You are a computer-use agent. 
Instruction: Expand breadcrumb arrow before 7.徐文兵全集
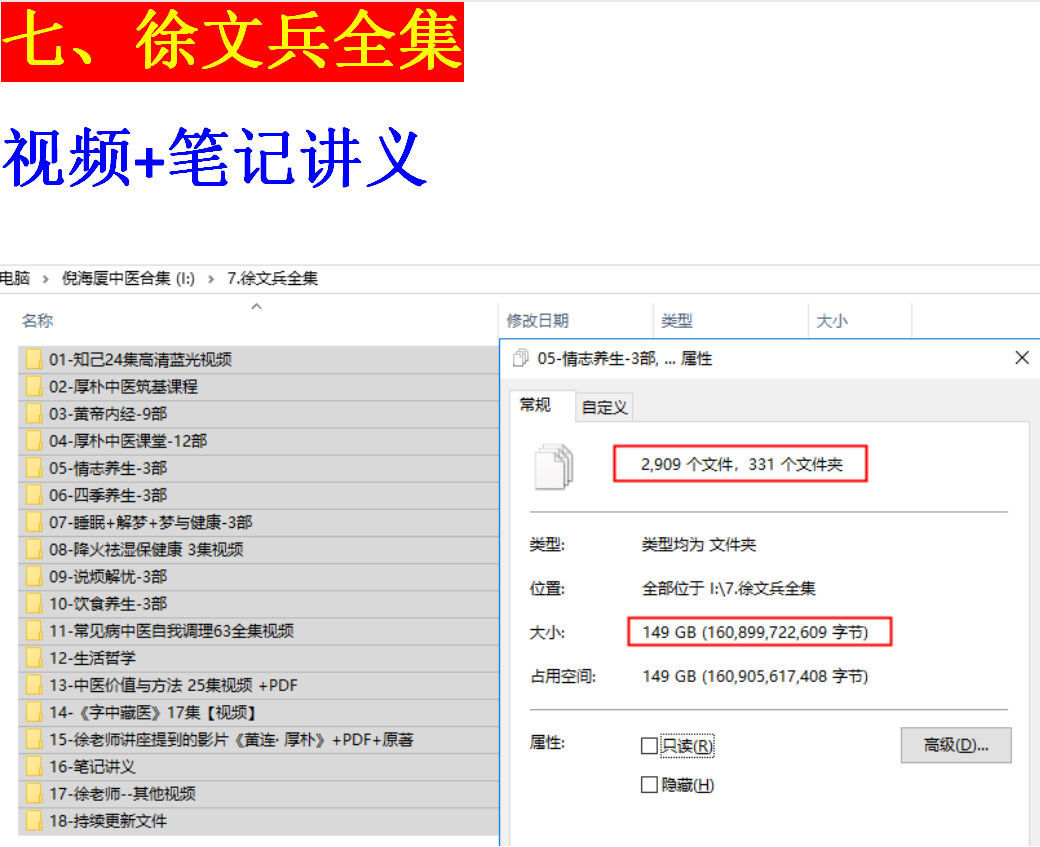point(211,279)
